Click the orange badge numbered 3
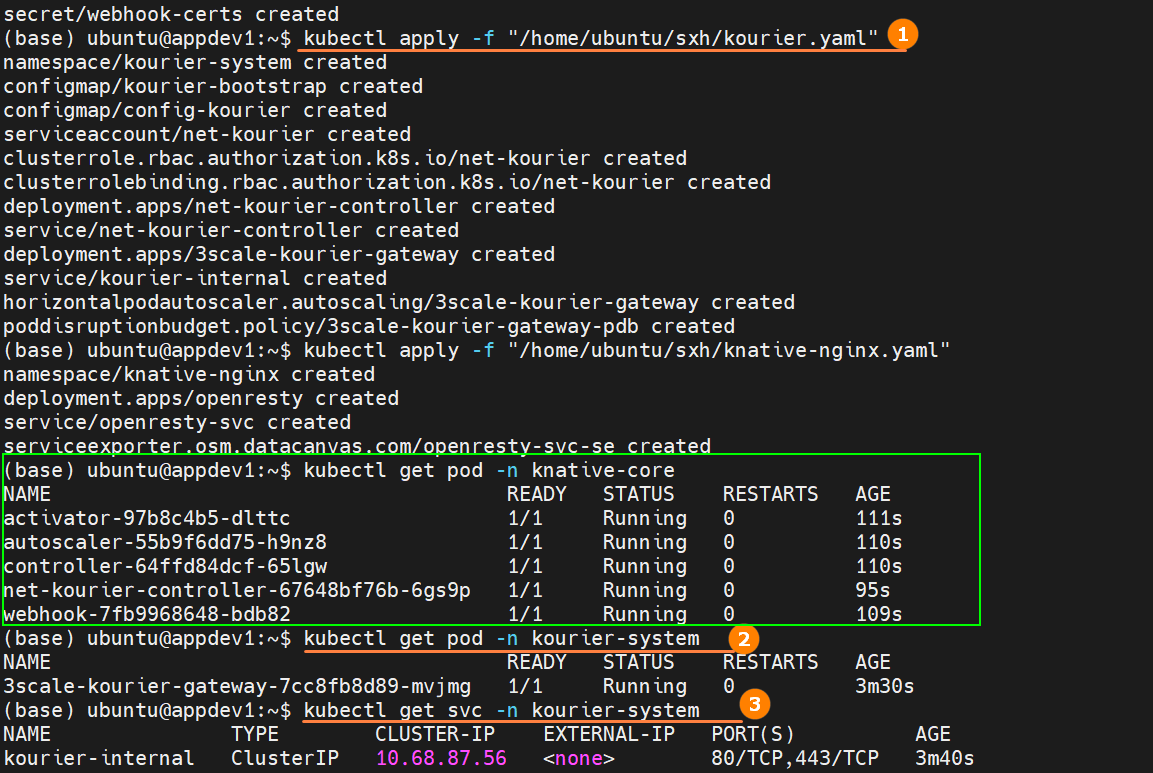This screenshot has width=1153, height=773. click(x=754, y=704)
